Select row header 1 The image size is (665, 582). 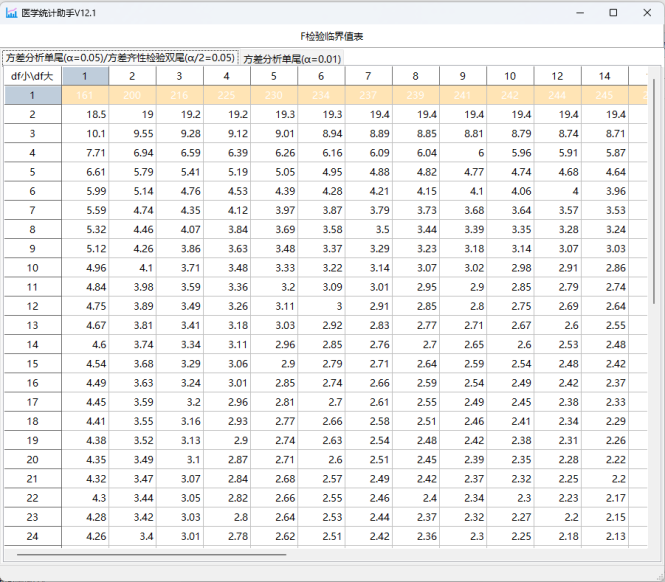tap(33, 95)
